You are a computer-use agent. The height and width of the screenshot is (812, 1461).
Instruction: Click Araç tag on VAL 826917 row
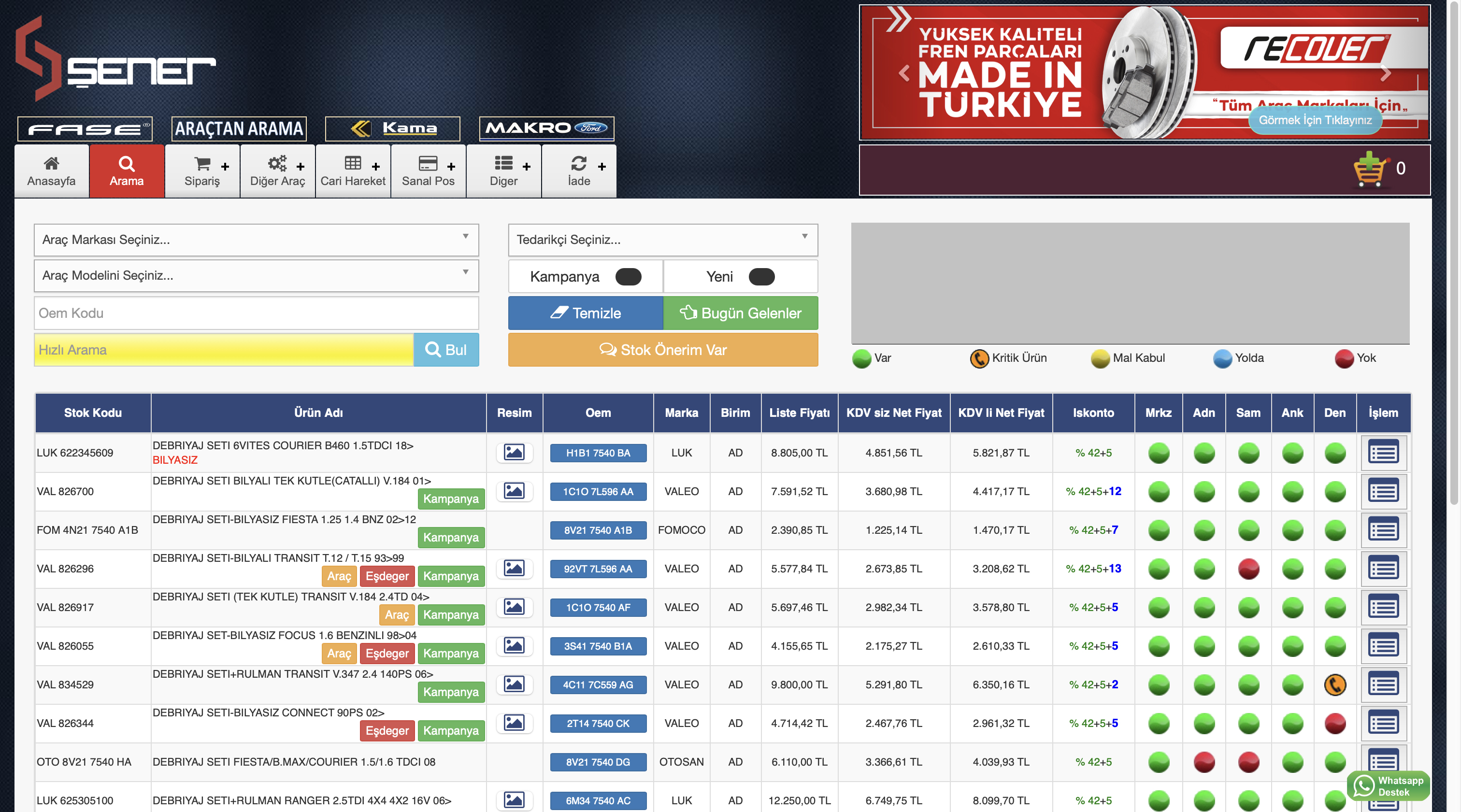pyautogui.click(x=397, y=614)
